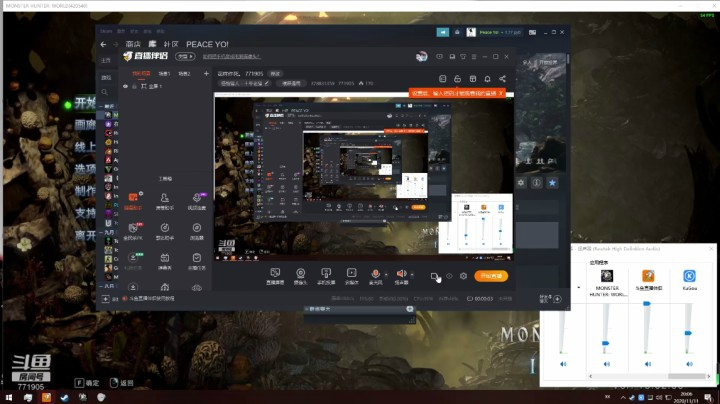Add a 摄像头 camera source
720x404 pixels.
[x=300, y=276]
